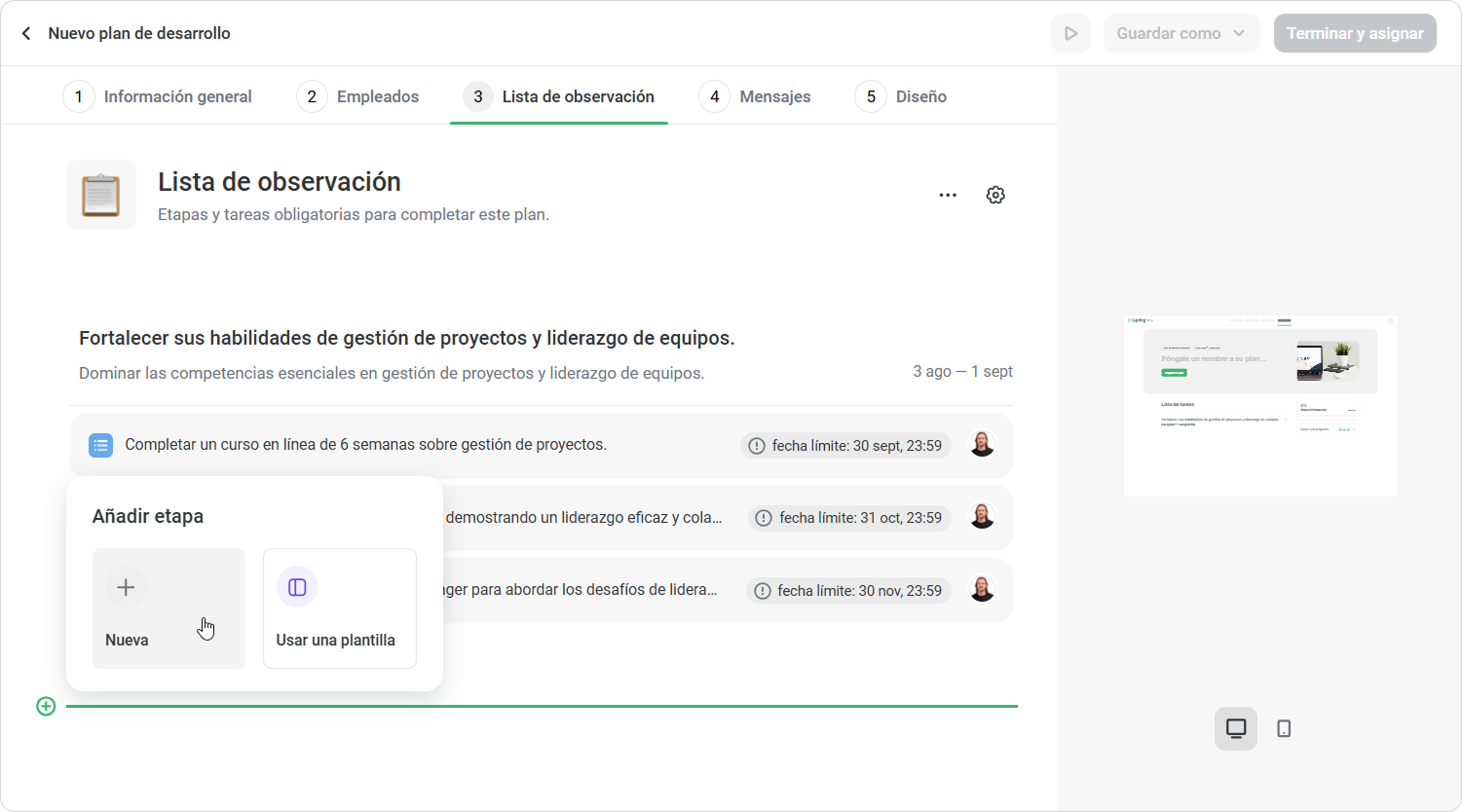Viewport: 1462px width, 812px height.
Task: Click the page preview thumbnail
Action: point(1260,405)
